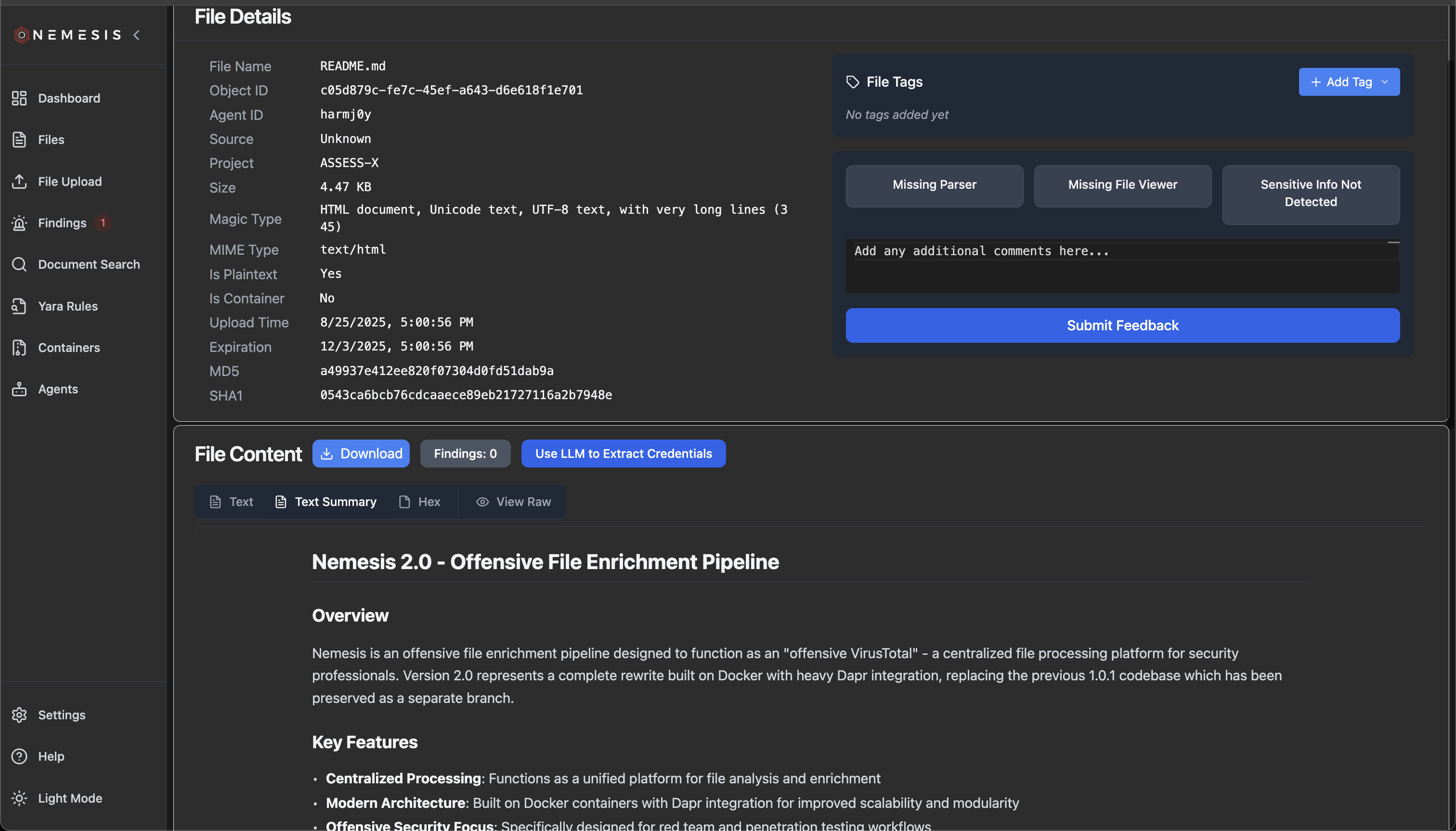The height and width of the screenshot is (831, 1456).
Task: Click the Dashboard grid icon
Action: 19,98
